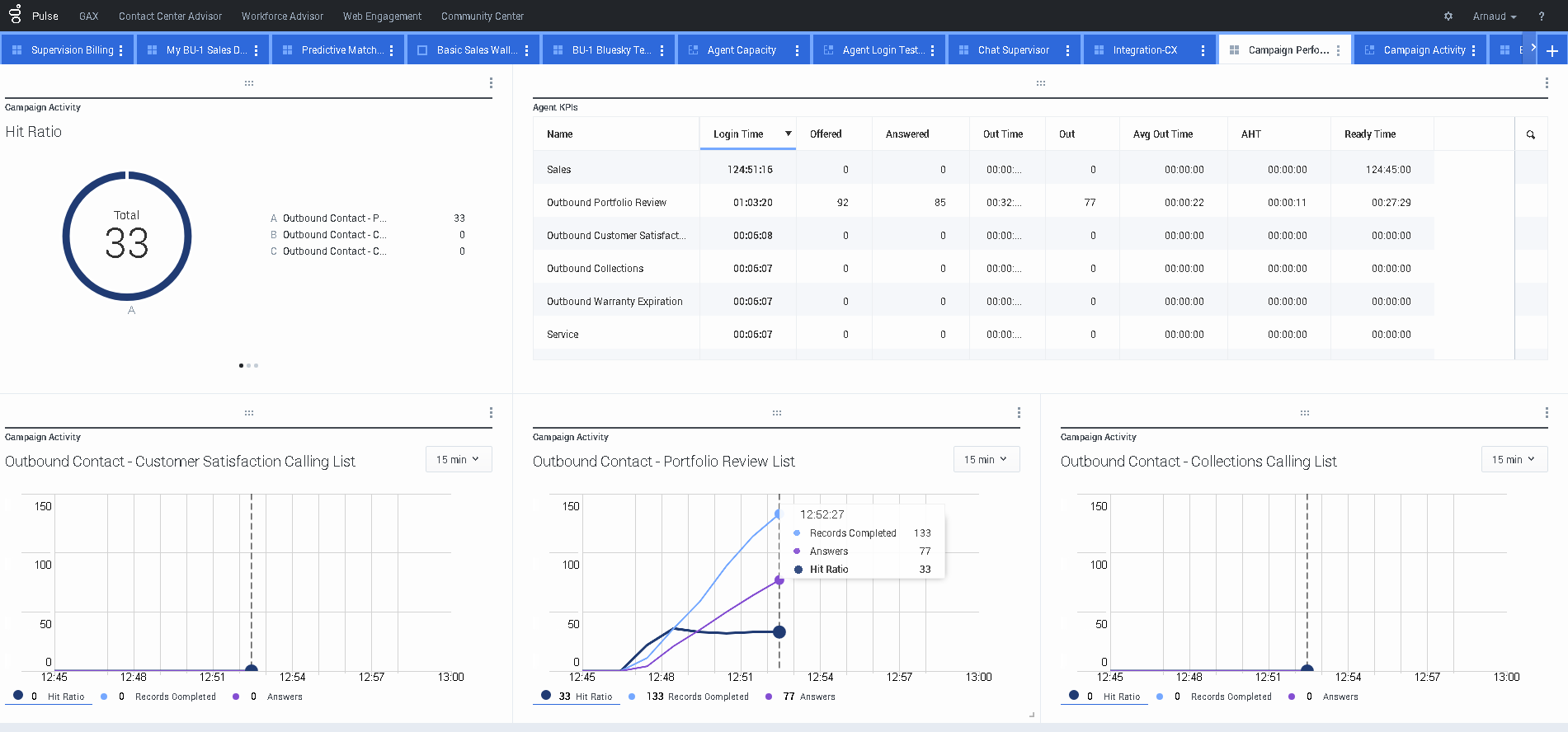The width and height of the screenshot is (1568, 732).
Task: Toggle Records Completed series in Portfolio Review chart
Action: click(x=699, y=697)
